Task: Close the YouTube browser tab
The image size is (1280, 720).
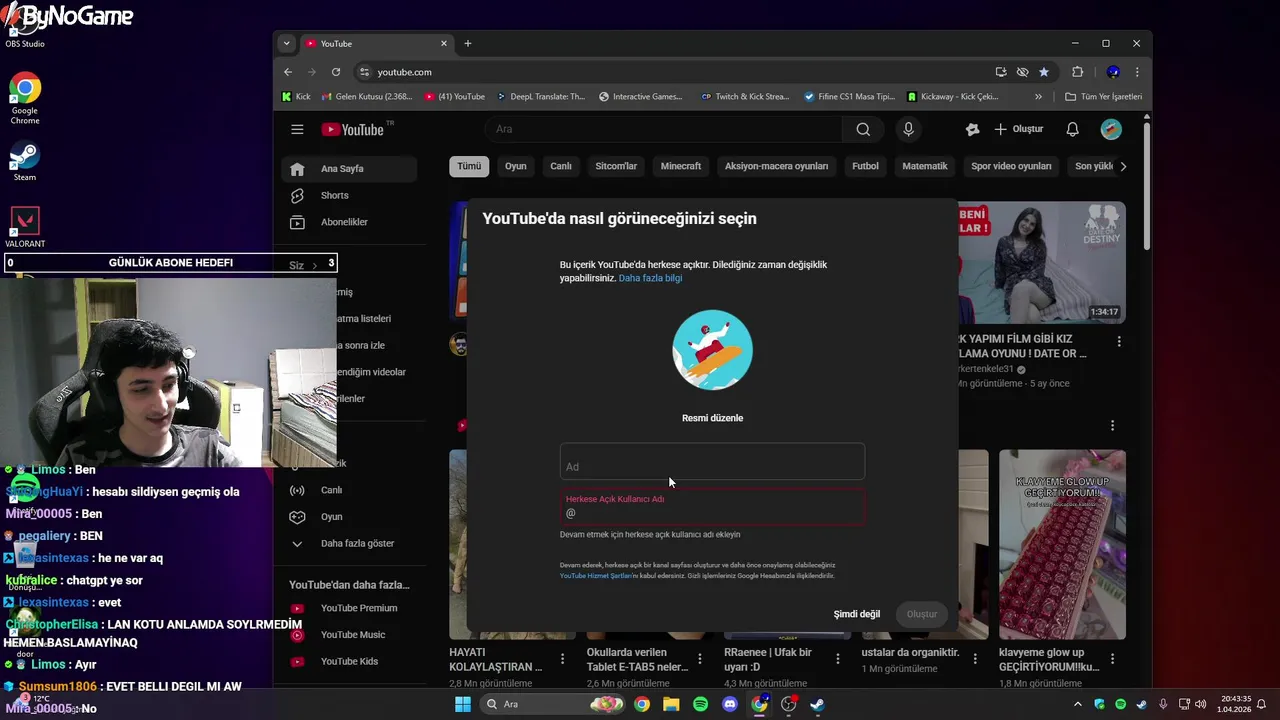Action: [444, 43]
